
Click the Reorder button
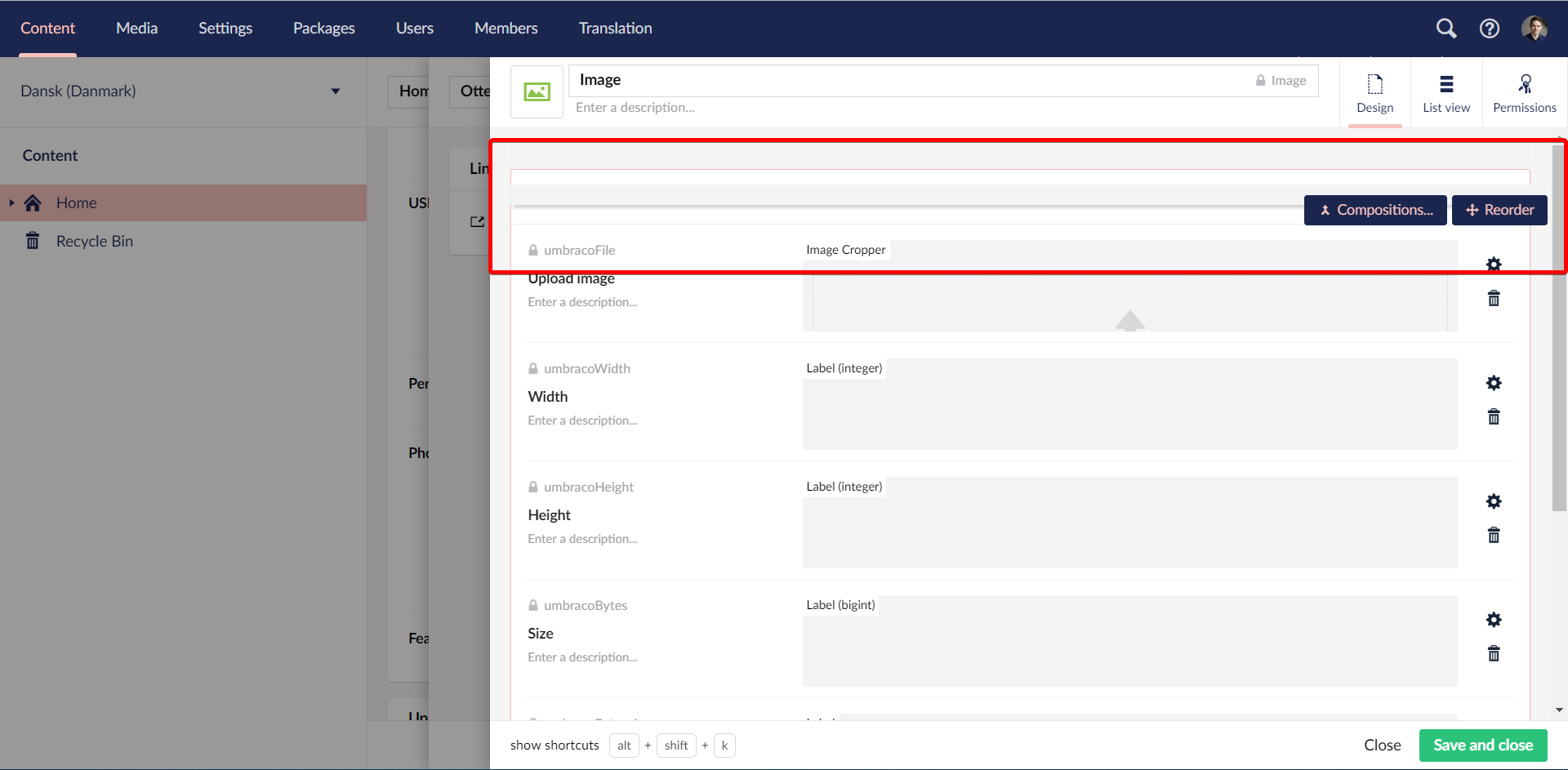pos(1499,210)
